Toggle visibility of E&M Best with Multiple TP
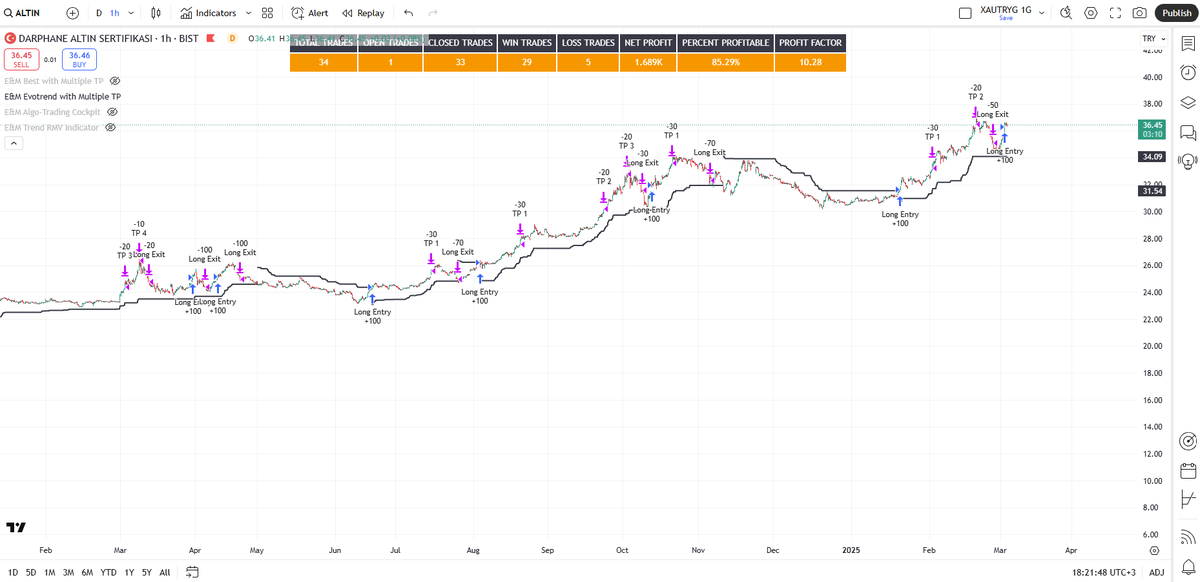The height and width of the screenshot is (582, 1200). (x=115, y=80)
